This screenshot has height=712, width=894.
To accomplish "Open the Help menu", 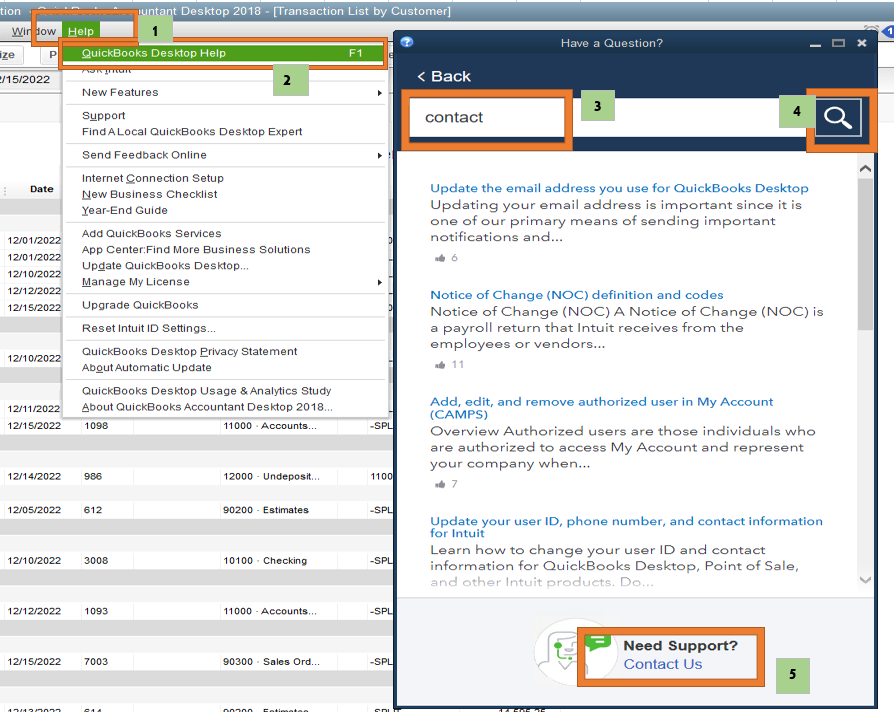I will pos(81,31).
